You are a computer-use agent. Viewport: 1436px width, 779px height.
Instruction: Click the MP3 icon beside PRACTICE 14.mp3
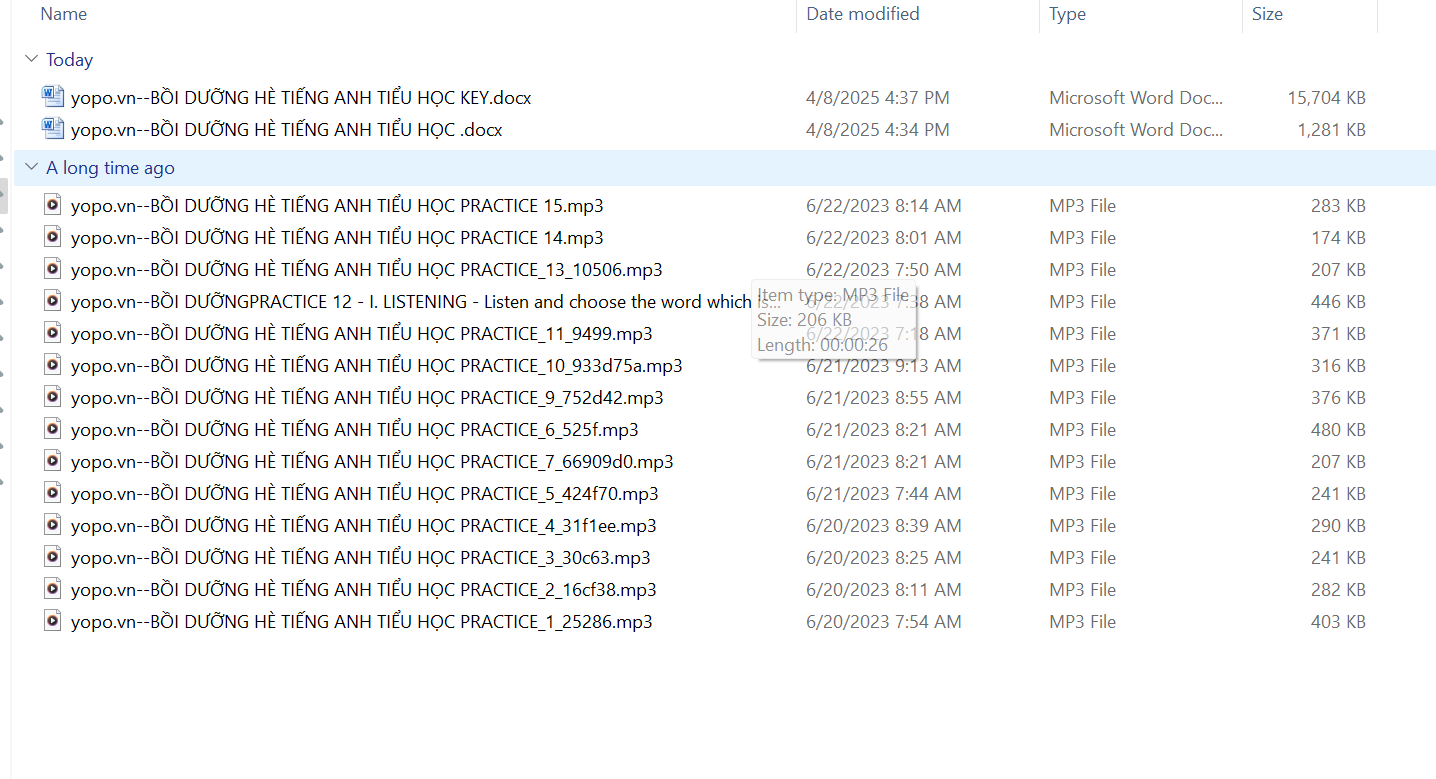click(x=53, y=237)
